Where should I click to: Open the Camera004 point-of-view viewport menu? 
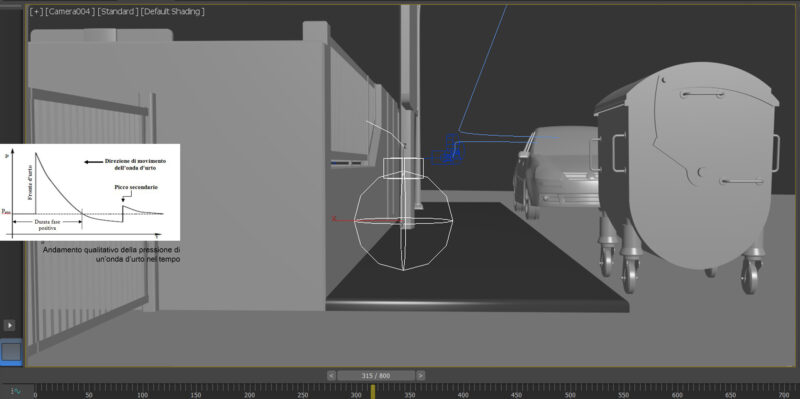pyautogui.click(x=70, y=12)
